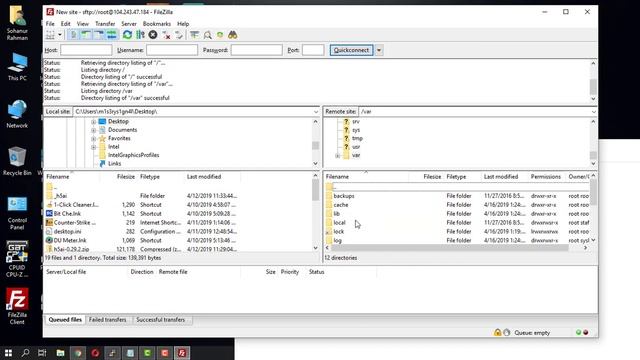Select the backups folder in remote list
640x360 pixels.
click(x=344, y=196)
